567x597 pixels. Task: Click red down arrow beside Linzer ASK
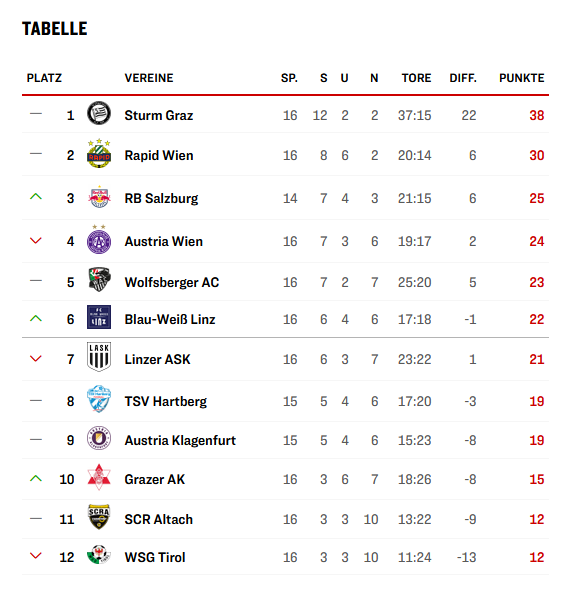[x=36, y=358]
